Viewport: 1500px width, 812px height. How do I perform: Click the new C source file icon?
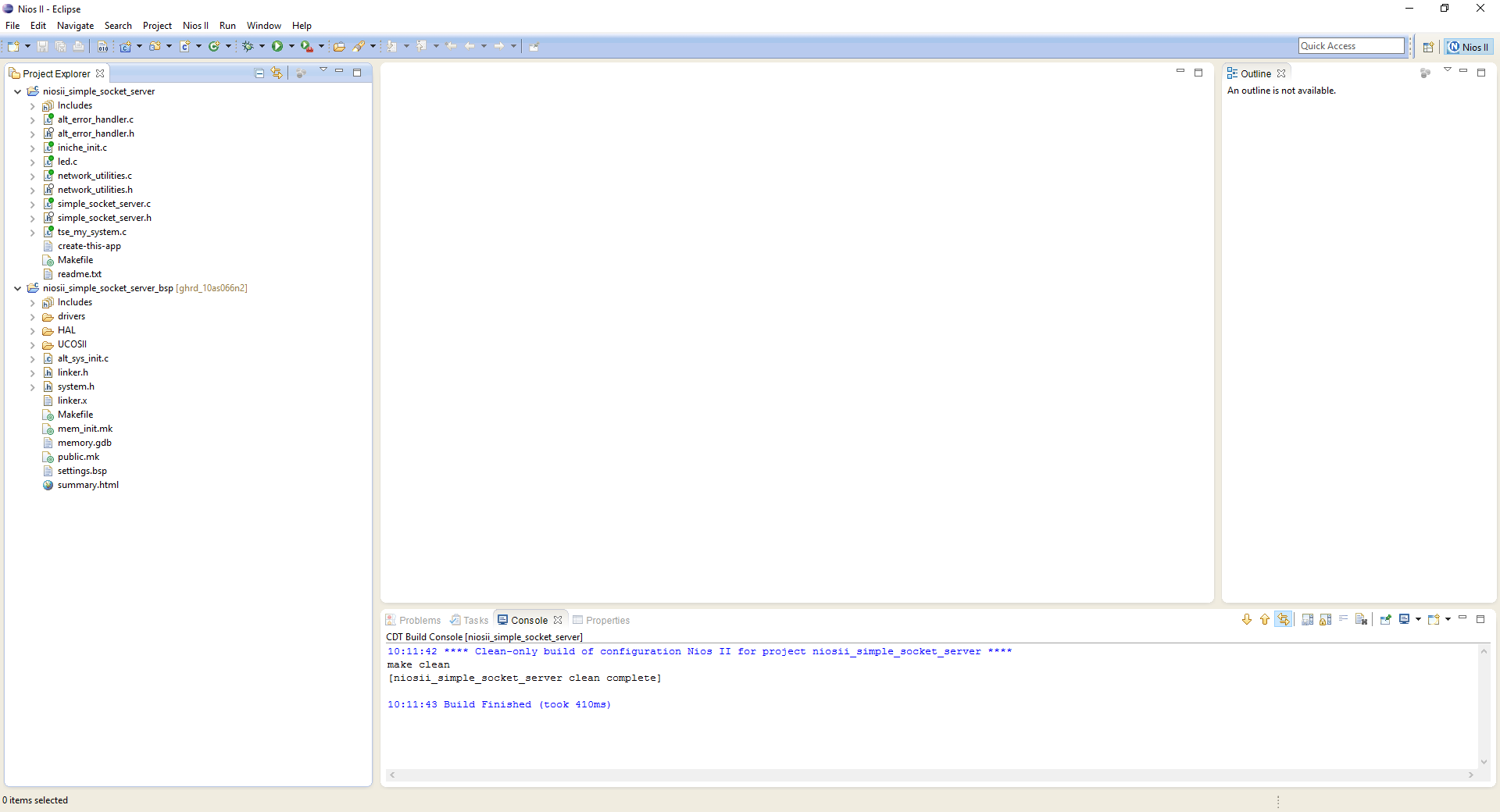(185, 47)
